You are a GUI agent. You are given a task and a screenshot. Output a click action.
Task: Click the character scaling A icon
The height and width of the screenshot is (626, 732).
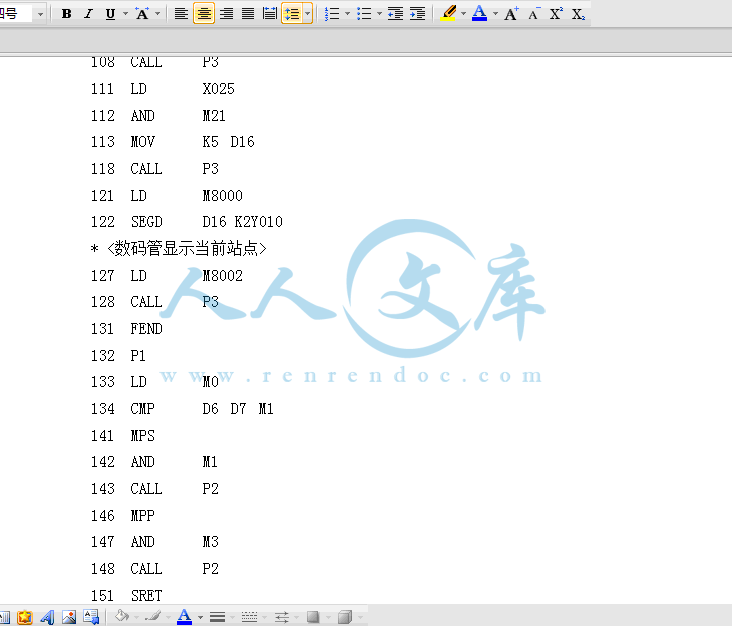(142, 14)
